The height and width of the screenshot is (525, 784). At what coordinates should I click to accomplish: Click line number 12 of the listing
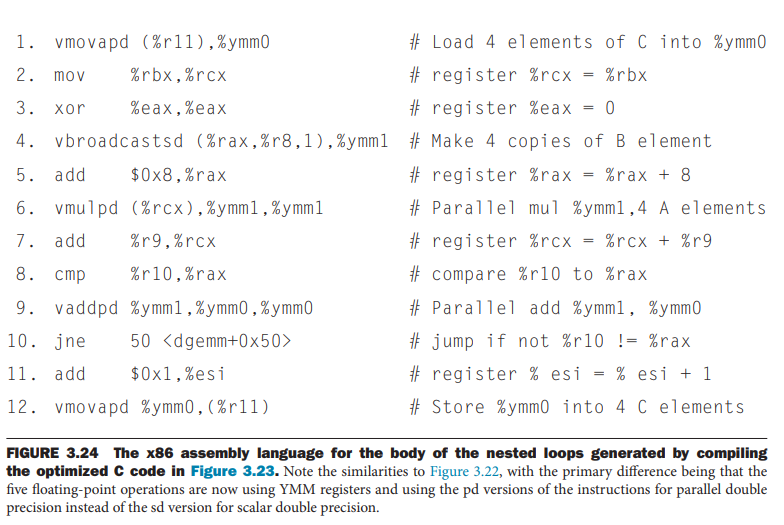pos(24,407)
